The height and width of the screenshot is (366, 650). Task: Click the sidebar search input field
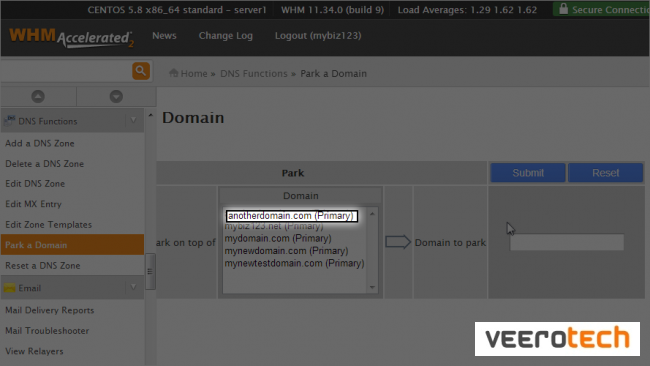[x=66, y=71]
